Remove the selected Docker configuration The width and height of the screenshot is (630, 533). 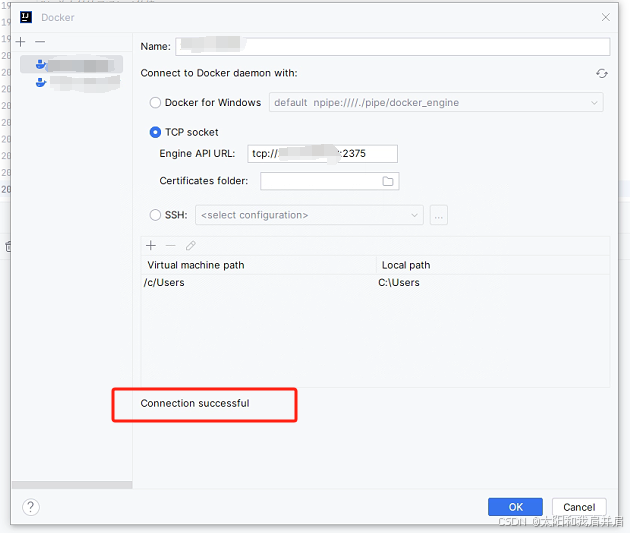pos(40,42)
